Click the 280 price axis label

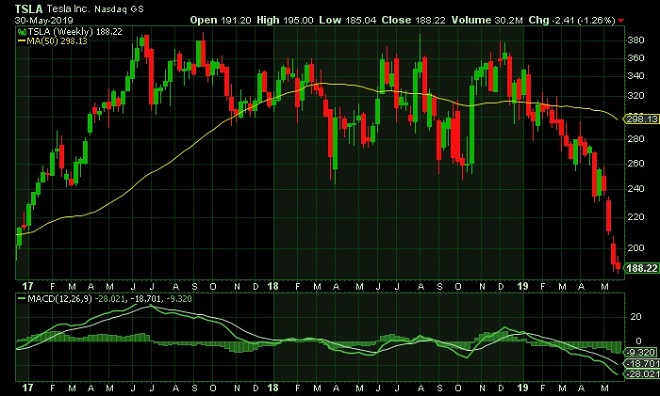point(636,139)
